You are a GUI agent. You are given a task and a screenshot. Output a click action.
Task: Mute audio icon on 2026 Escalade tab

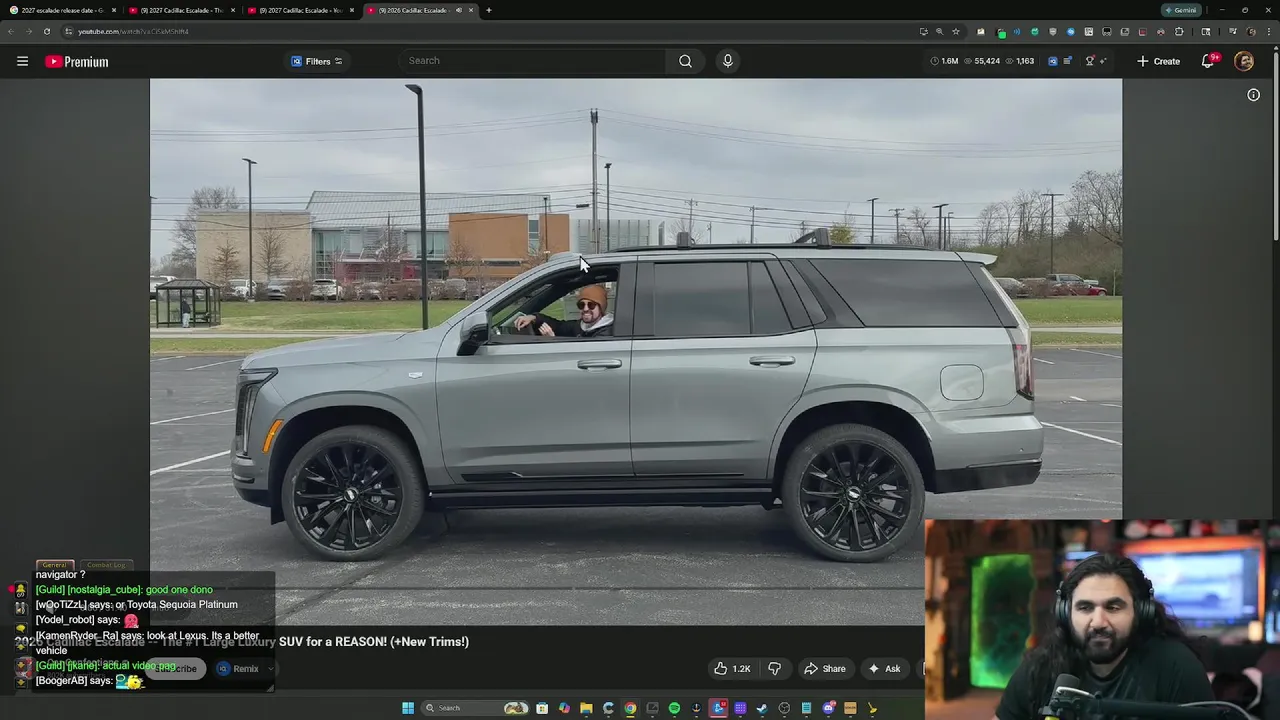(459, 10)
